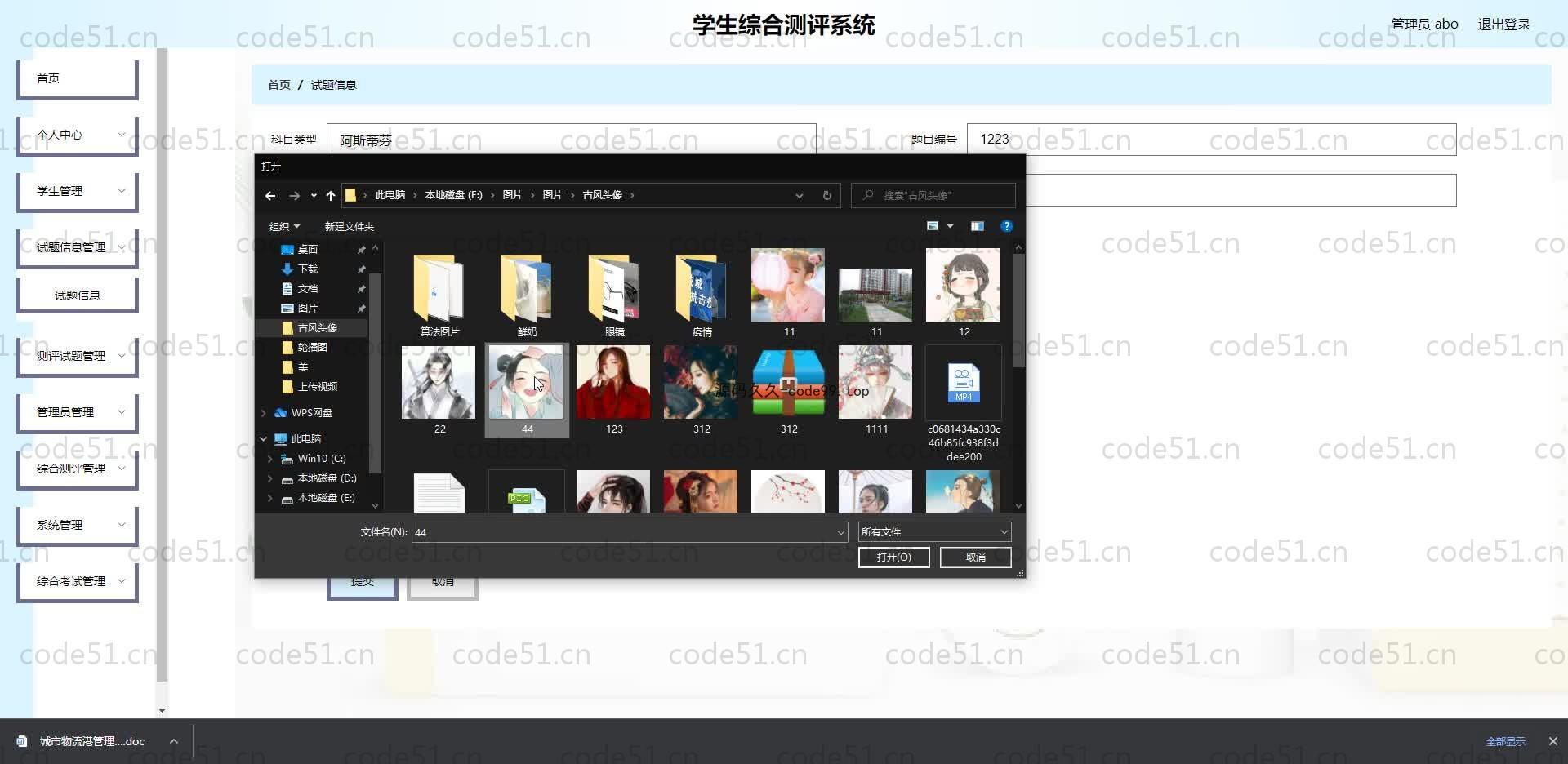Viewport: 1568px width, 764px height.
Task: Select 文档 in navigation pane
Action: coord(308,289)
